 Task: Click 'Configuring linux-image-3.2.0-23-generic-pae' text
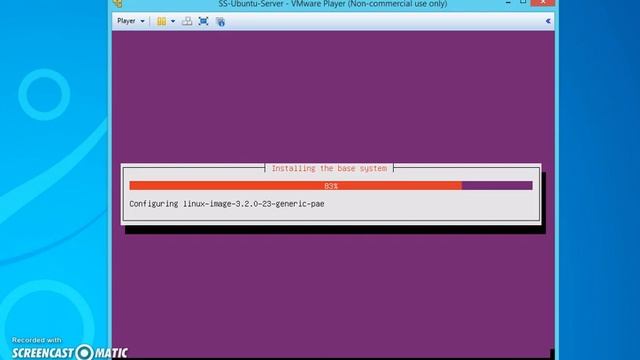(x=227, y=204)
